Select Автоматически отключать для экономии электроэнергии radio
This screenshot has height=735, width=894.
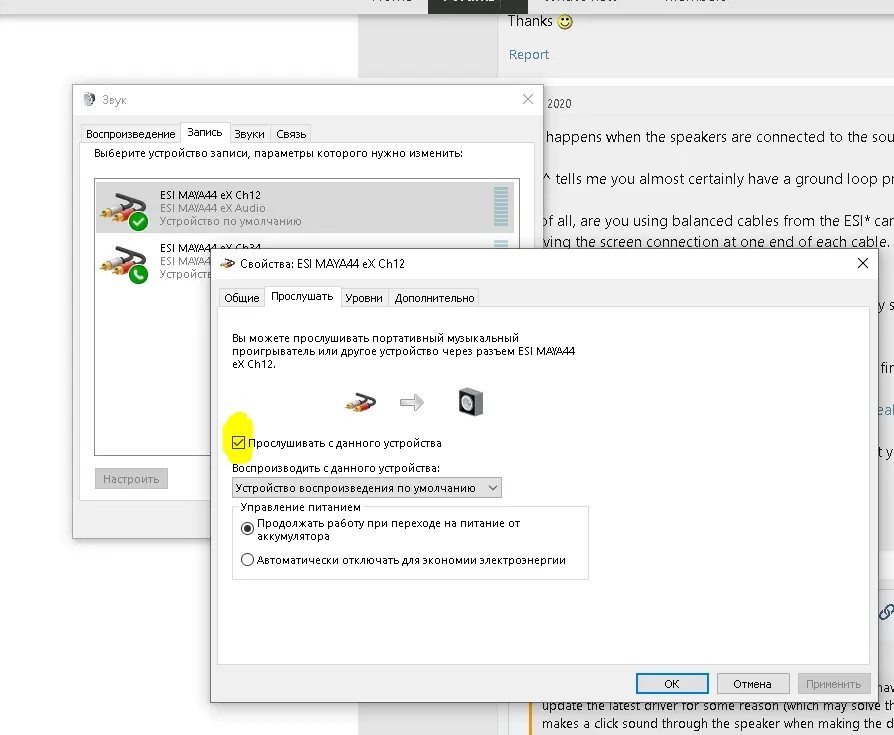tap(247, 560)
